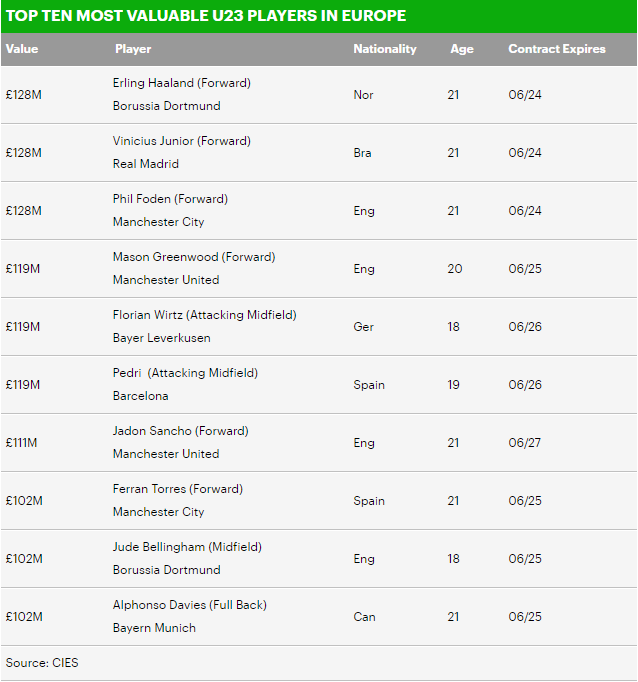Click the Nationality column header

coord(384,49)
